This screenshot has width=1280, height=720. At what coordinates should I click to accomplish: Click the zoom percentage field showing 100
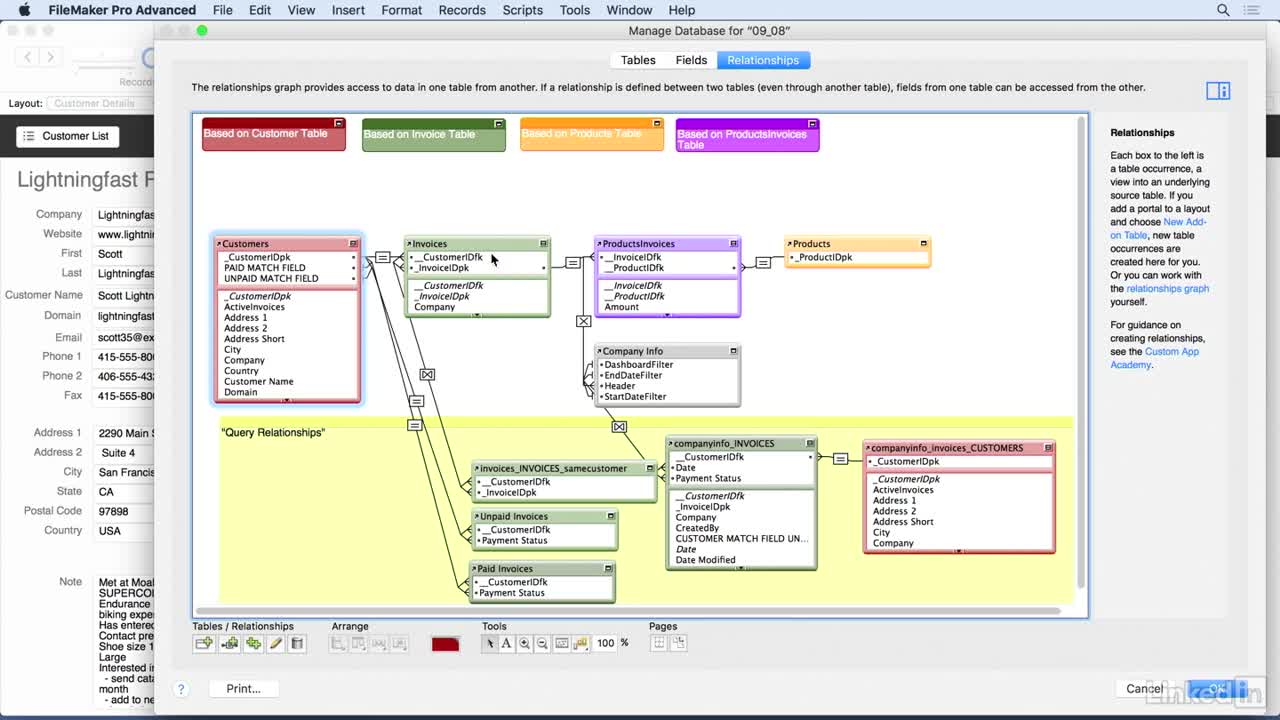tap(605, 643)
